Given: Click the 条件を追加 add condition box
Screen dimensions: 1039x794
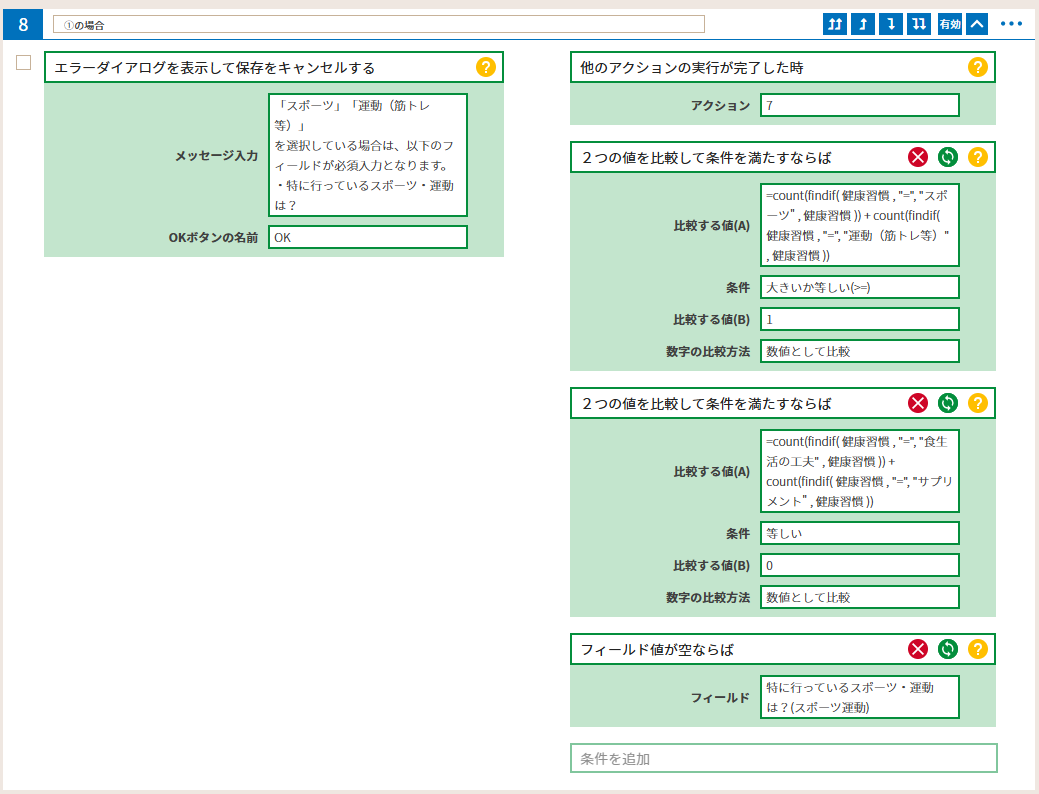Looking at the screenshot, I should 783,758.
